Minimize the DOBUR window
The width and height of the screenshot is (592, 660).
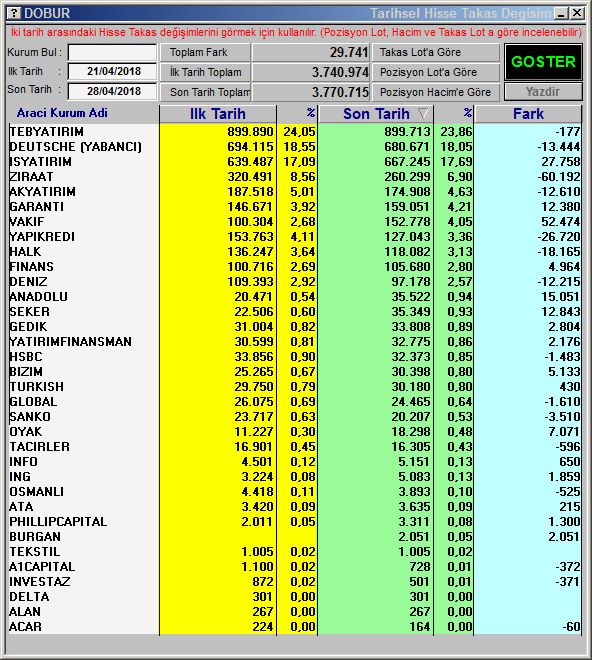(561, 13)
